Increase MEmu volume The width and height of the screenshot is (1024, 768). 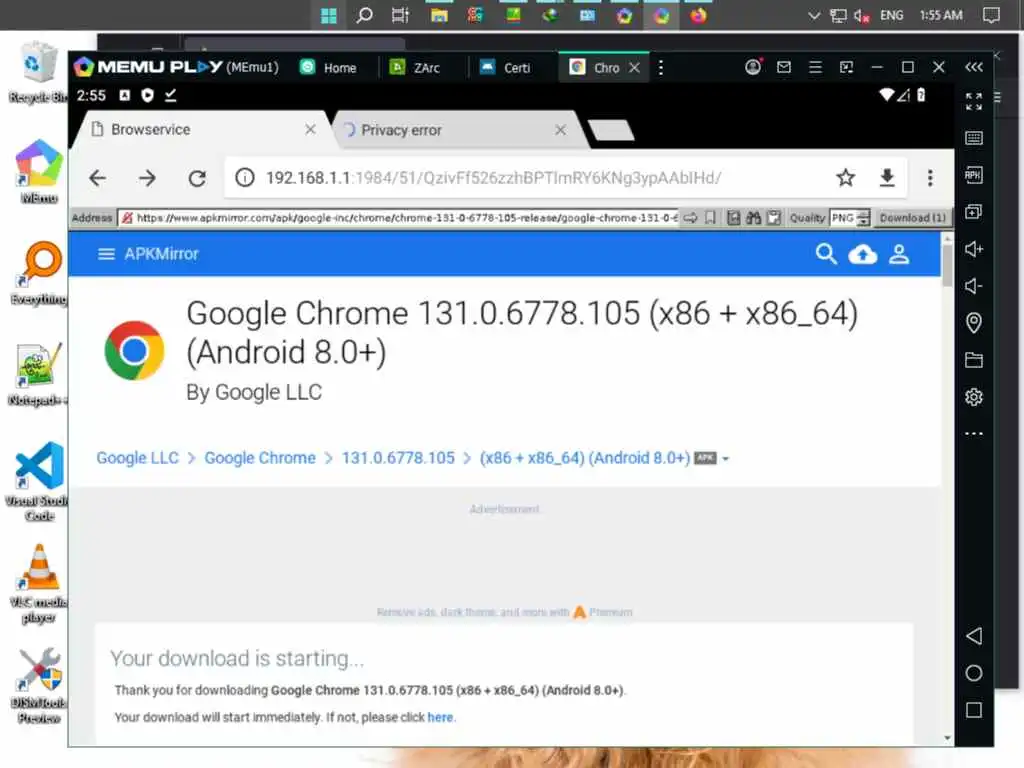(974, 249)
